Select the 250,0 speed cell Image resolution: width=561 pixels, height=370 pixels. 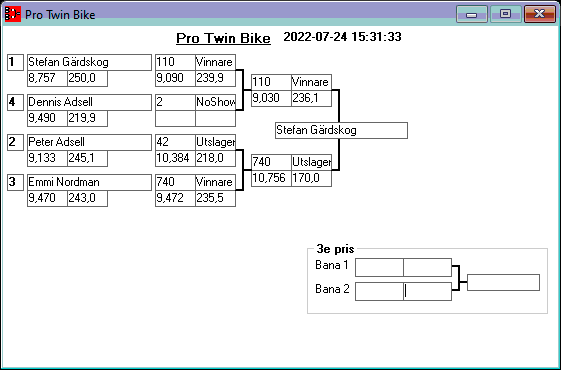pyautogui.click(x=87, y=78)
